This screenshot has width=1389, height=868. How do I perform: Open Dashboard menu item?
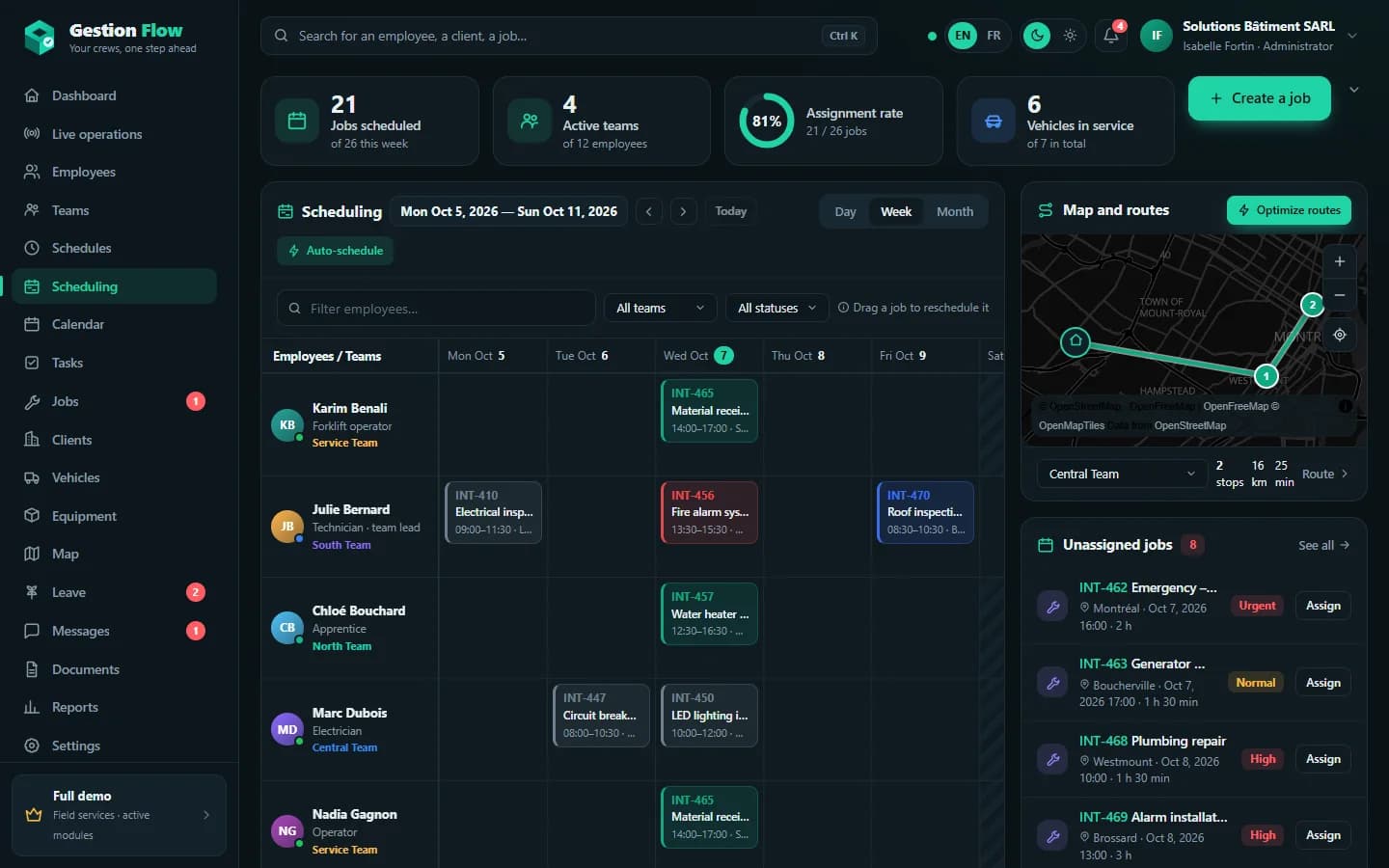114,95
